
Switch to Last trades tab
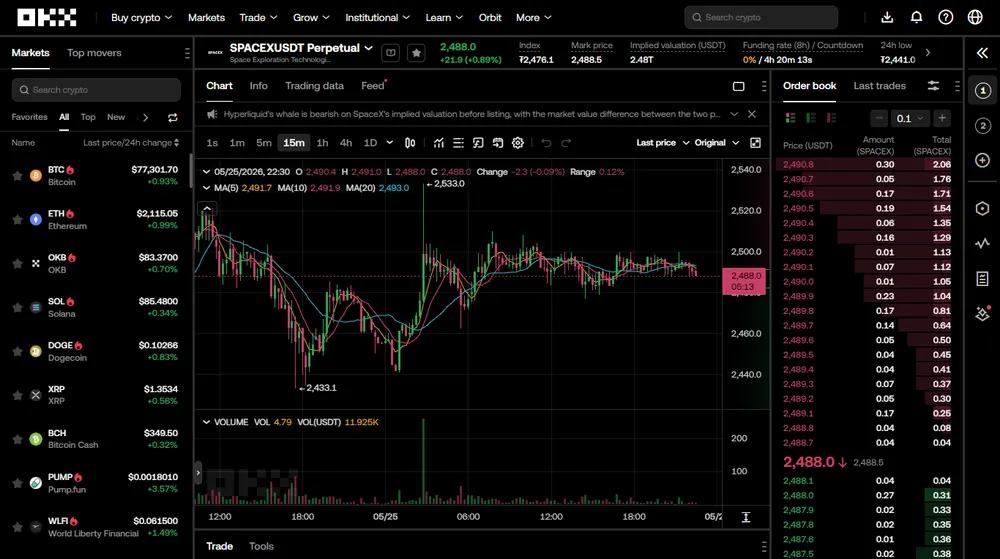coord(879,85)
